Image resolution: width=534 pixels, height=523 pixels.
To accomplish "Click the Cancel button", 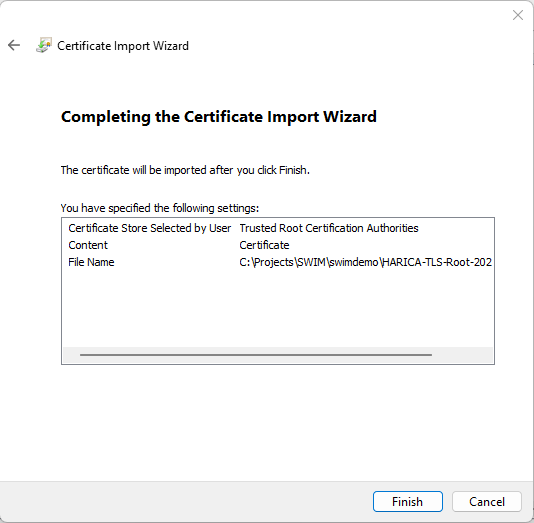I will tap(487, 502).
